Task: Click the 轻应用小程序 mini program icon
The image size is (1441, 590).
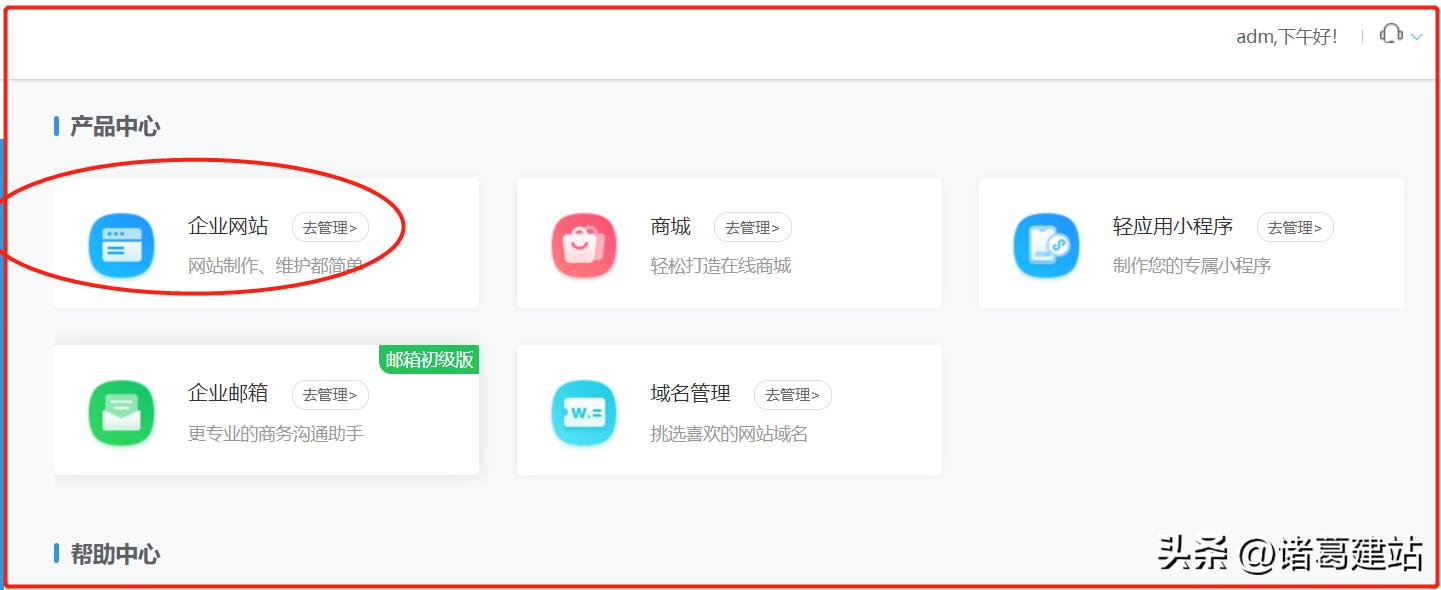Action: pos(1046,243)
